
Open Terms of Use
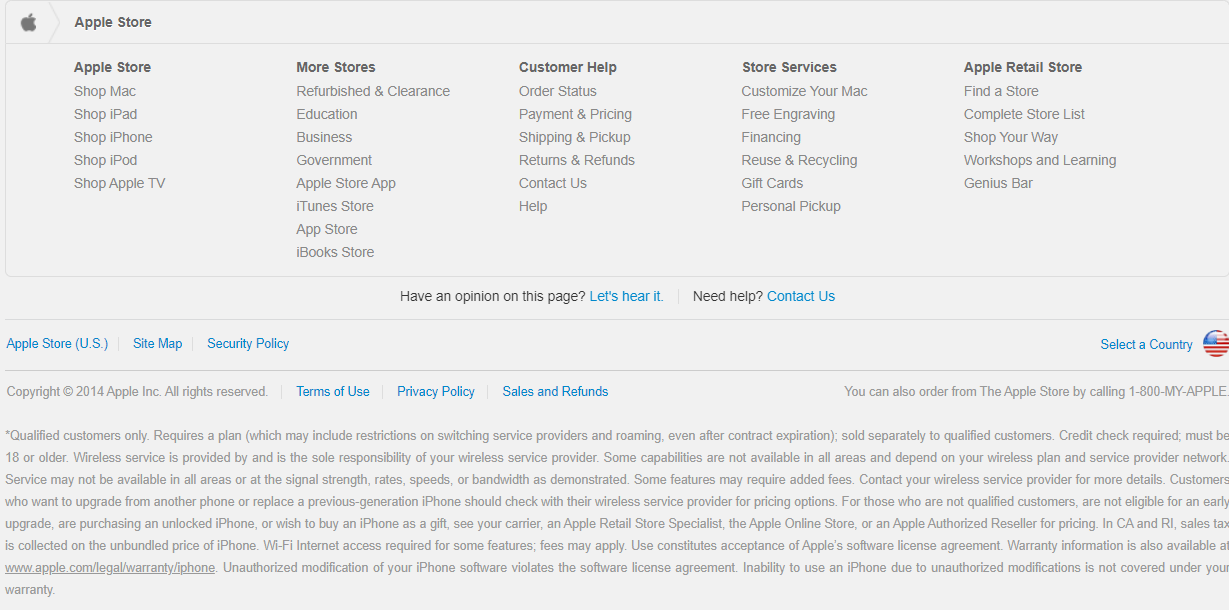(x=333, y=391)
